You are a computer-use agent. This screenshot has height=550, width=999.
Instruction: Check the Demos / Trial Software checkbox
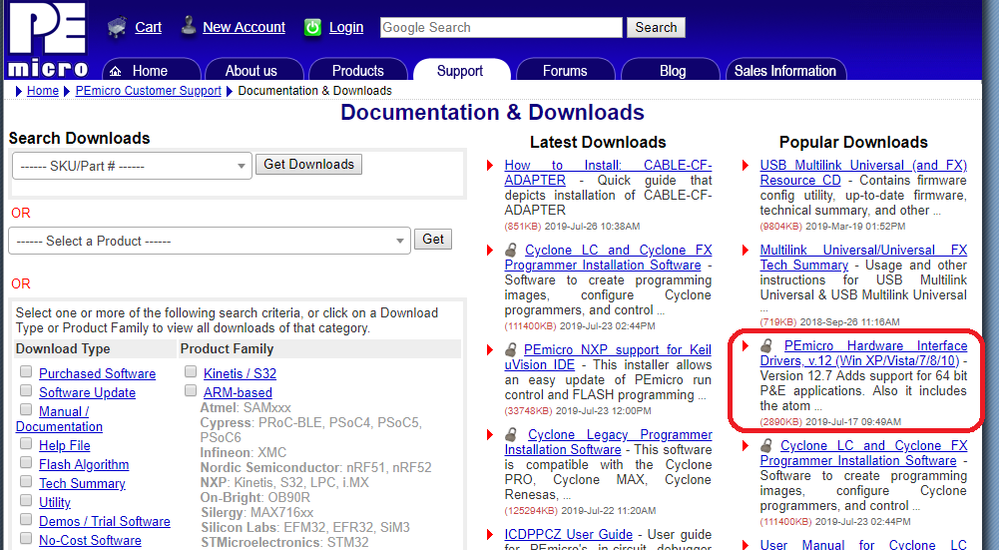(x=26, y=519)
